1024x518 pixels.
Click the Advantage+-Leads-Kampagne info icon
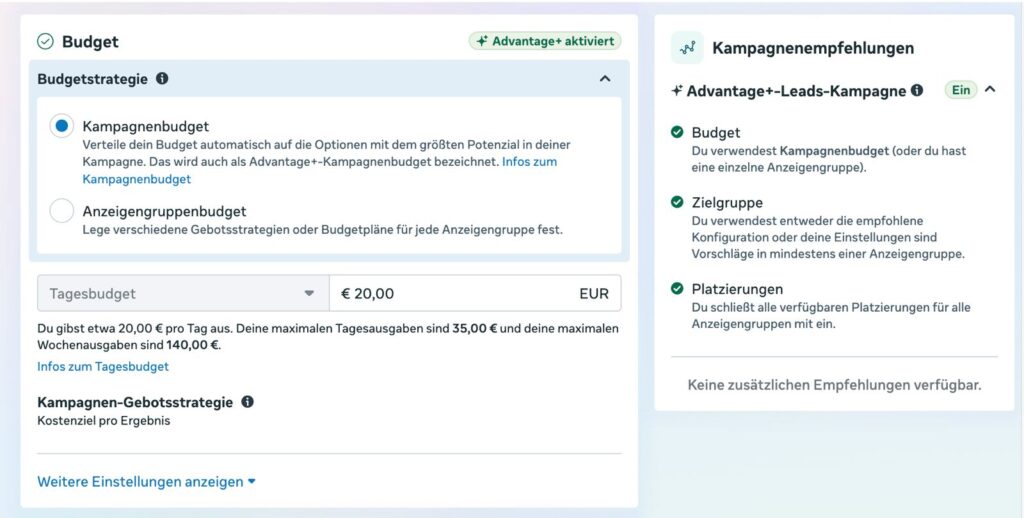917,90
